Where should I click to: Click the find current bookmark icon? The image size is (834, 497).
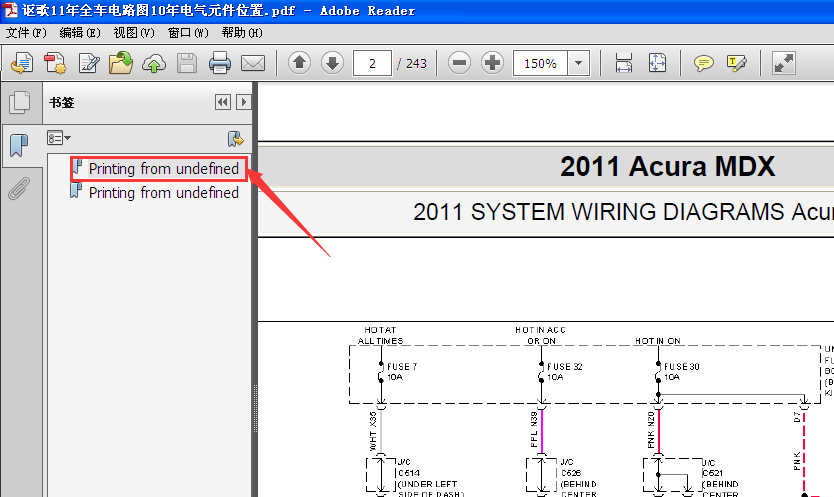tap(236, 139)
